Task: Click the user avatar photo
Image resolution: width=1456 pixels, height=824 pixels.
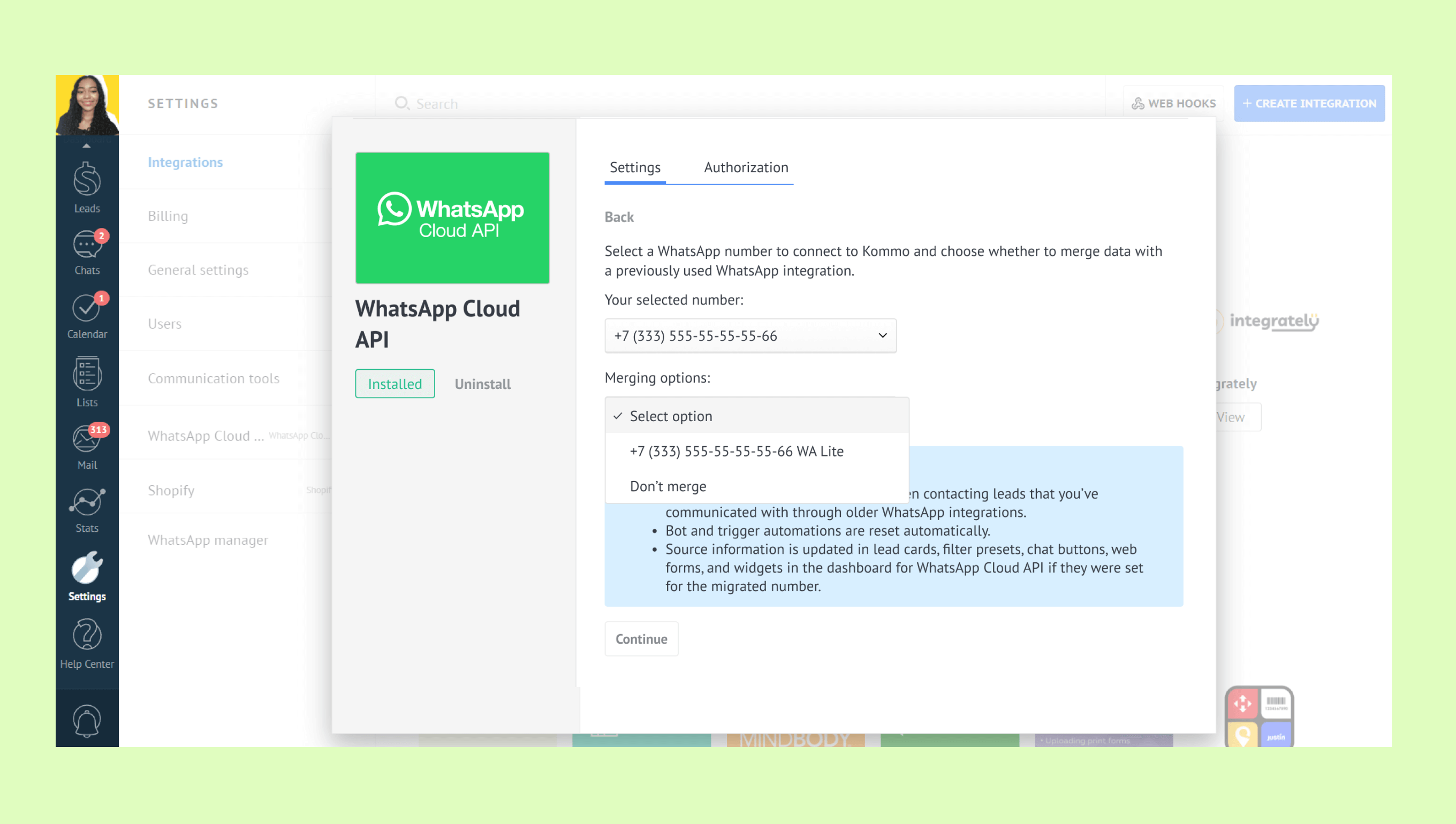Action: coord(87,105)
